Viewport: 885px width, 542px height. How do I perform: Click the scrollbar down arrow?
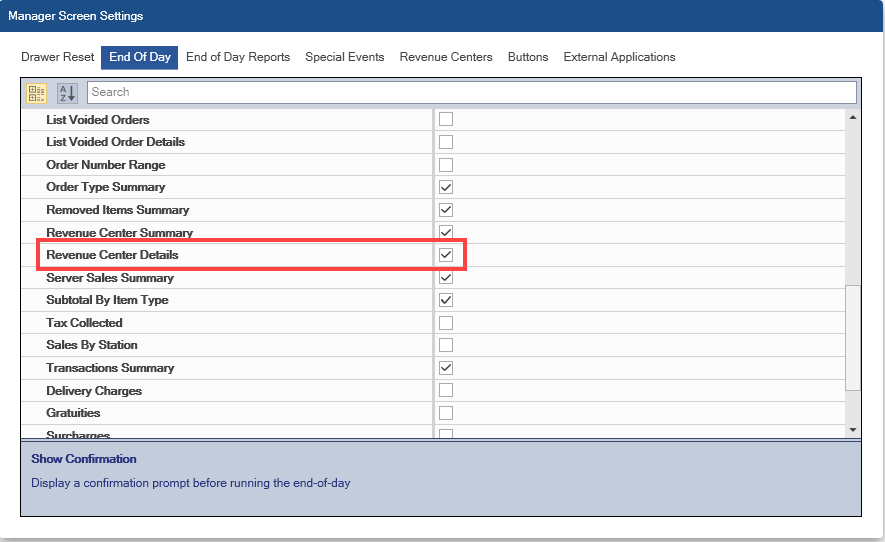tap(852, 429)
